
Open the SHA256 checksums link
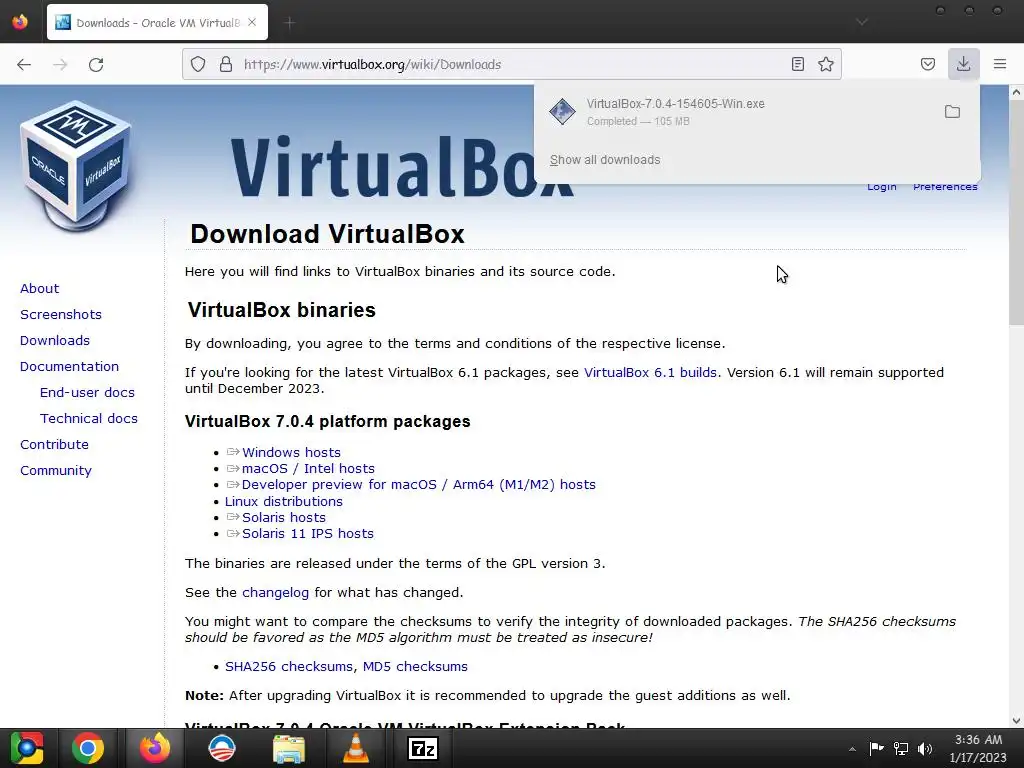point(289,667)
